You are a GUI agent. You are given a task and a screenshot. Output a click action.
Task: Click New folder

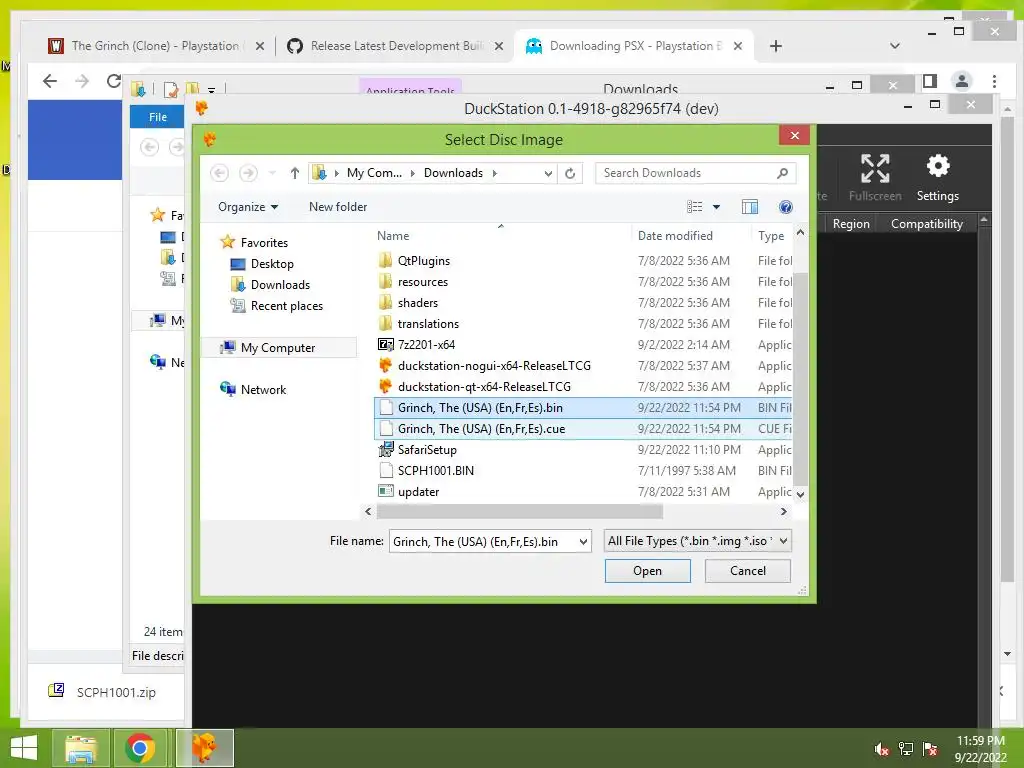(x=338, y=207)
